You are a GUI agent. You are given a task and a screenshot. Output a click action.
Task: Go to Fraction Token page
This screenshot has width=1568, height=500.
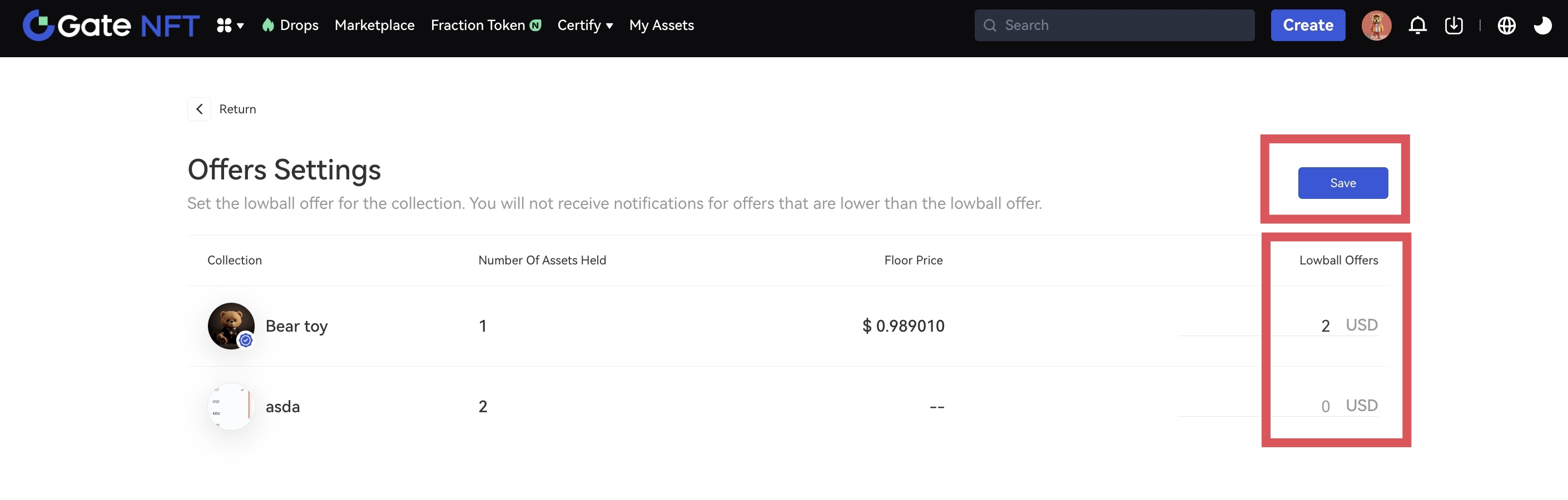[x=478, y=26]
